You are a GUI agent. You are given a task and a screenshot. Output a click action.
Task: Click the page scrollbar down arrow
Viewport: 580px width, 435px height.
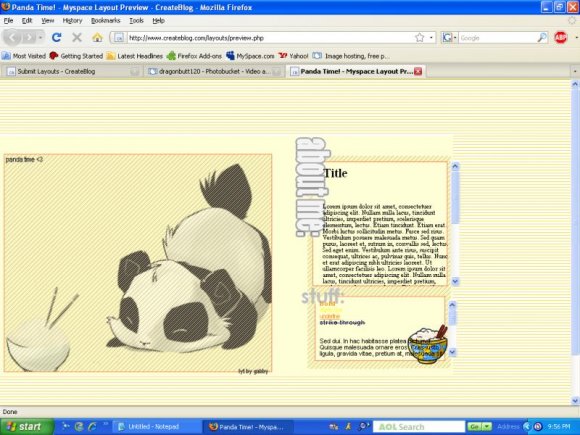(575, 401)
